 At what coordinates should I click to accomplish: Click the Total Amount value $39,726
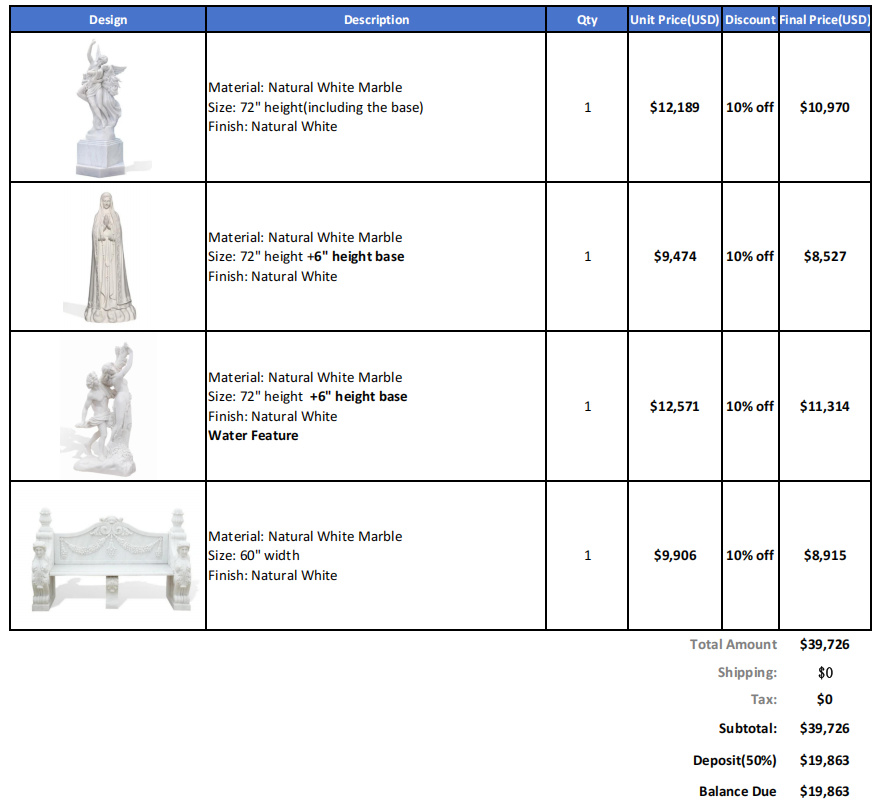824,644
